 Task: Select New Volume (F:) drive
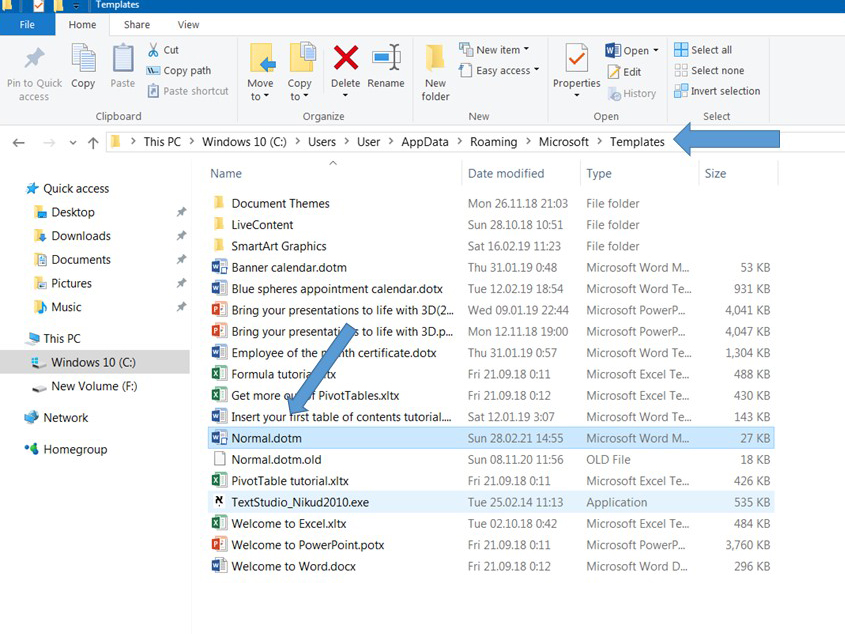pyautogui.click(x=94, y=386)
